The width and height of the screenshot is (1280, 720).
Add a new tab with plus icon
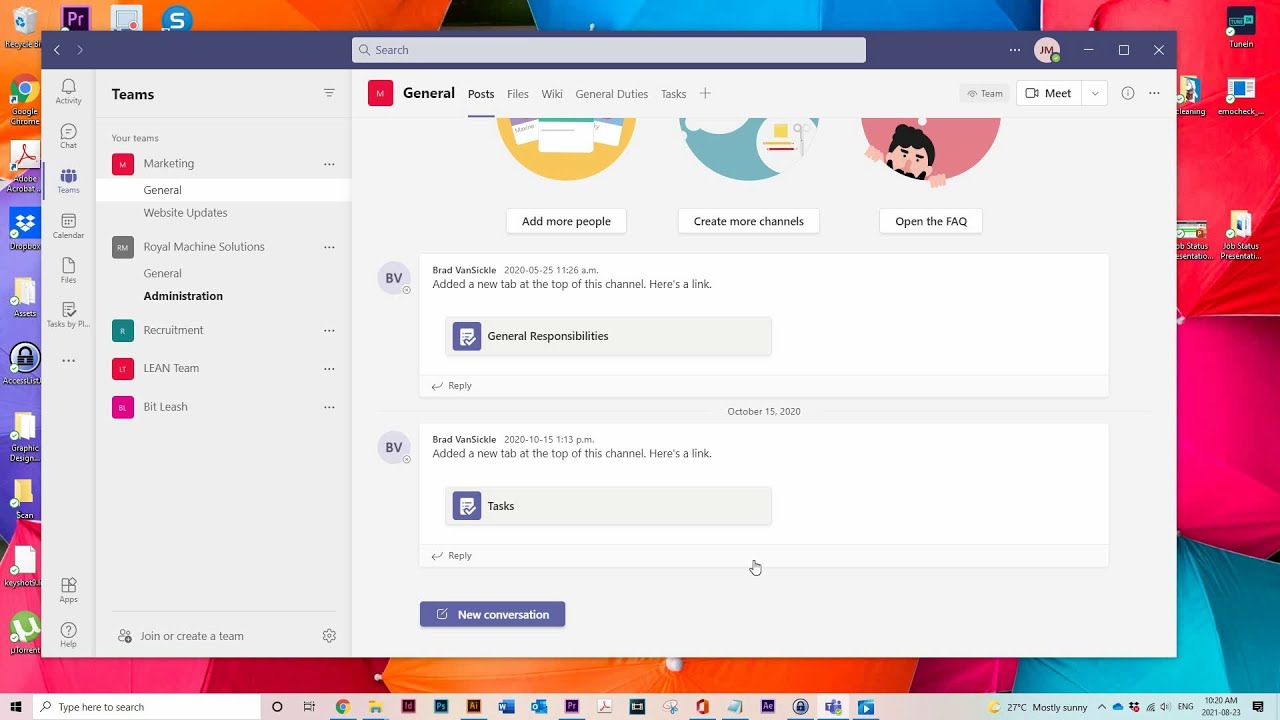[x=705, y=93]
